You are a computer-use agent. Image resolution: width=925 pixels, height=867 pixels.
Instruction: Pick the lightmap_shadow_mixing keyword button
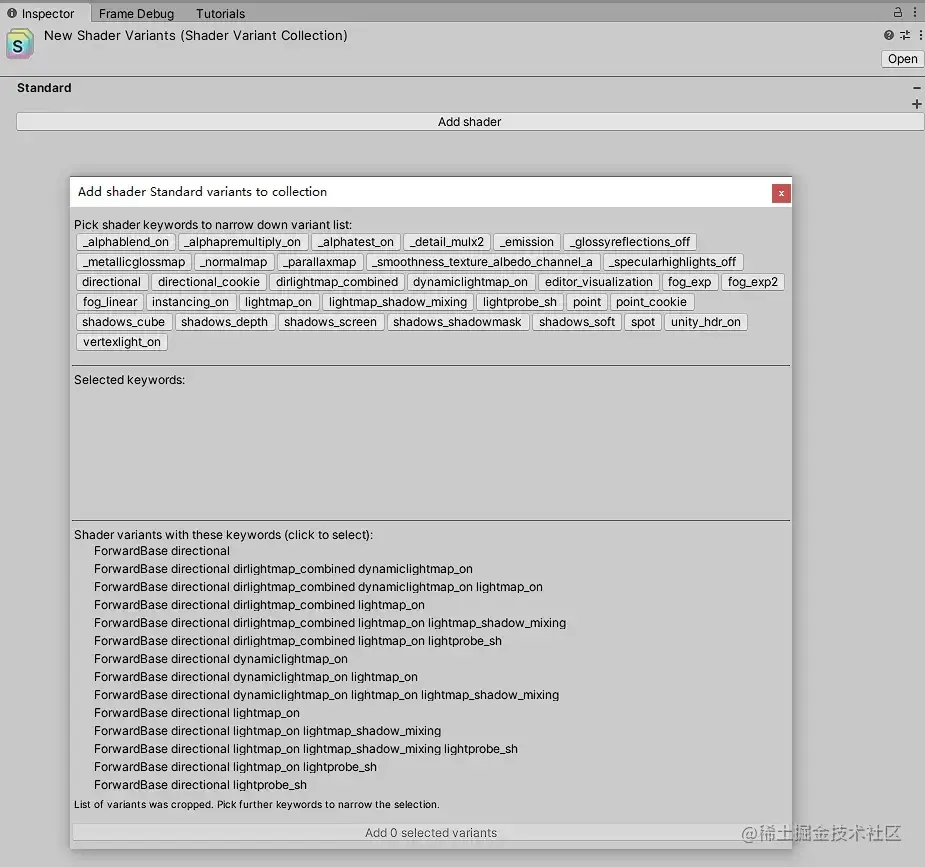(398, 302)
